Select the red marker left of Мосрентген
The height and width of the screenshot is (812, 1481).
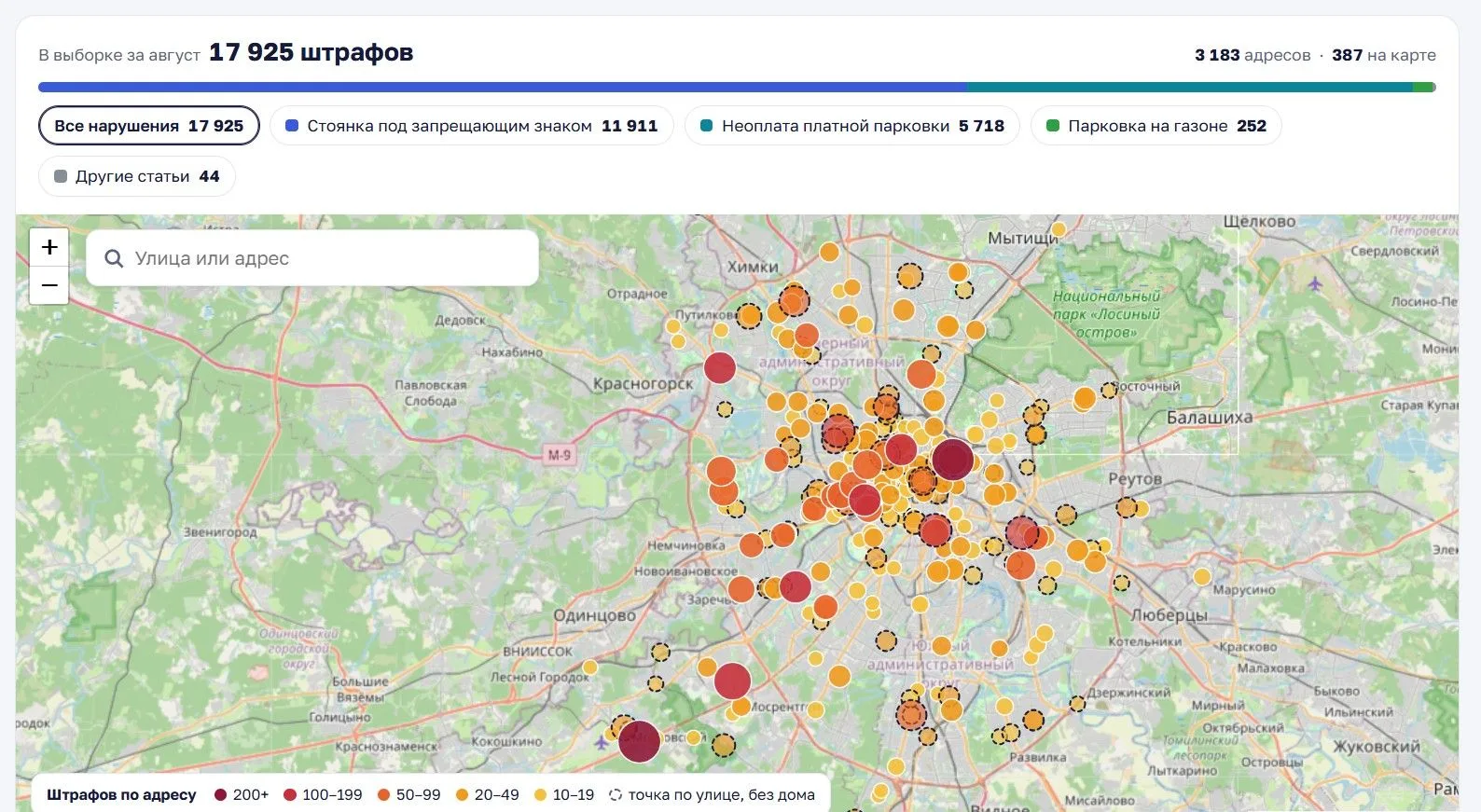732,681
